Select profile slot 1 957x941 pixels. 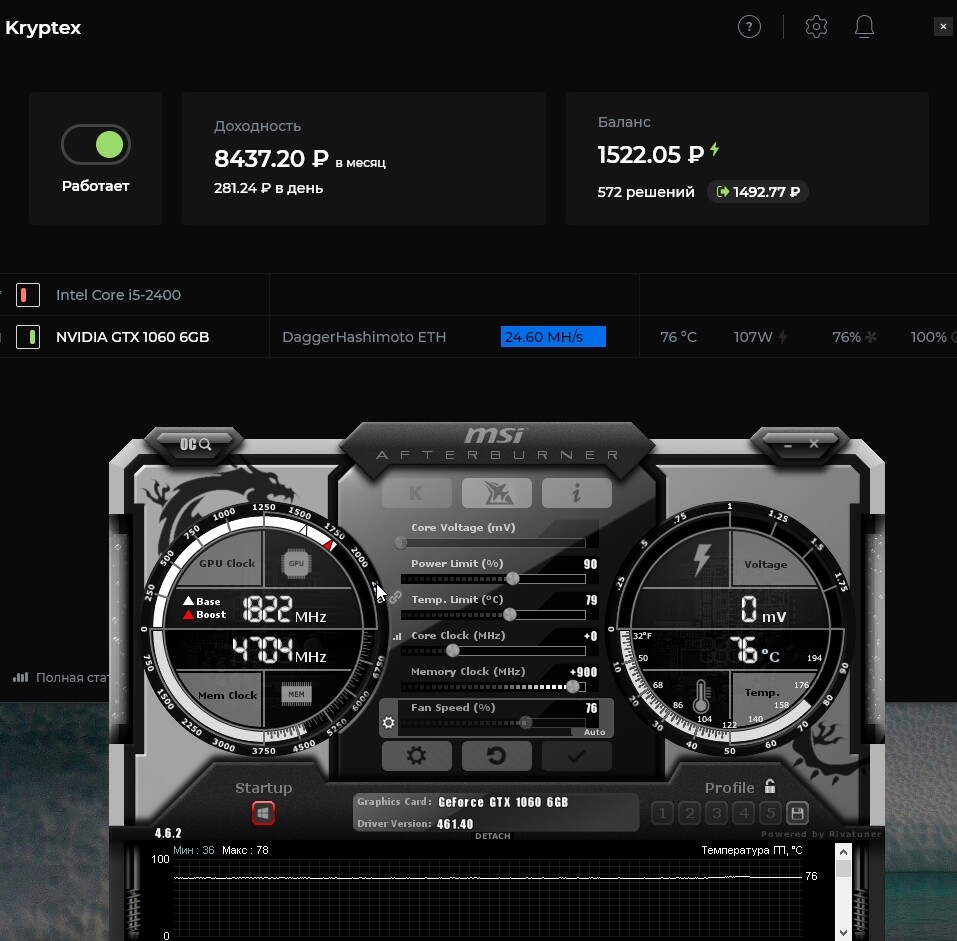point(661,813)
